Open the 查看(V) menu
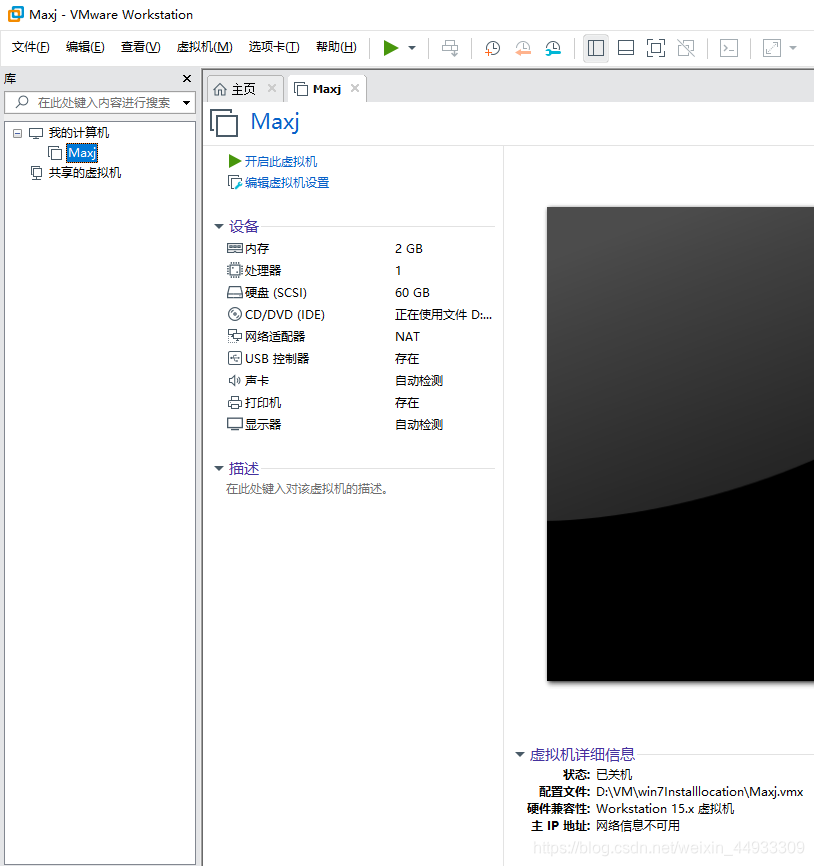This screenshot has height=866, width=814. tap(141, 47)
